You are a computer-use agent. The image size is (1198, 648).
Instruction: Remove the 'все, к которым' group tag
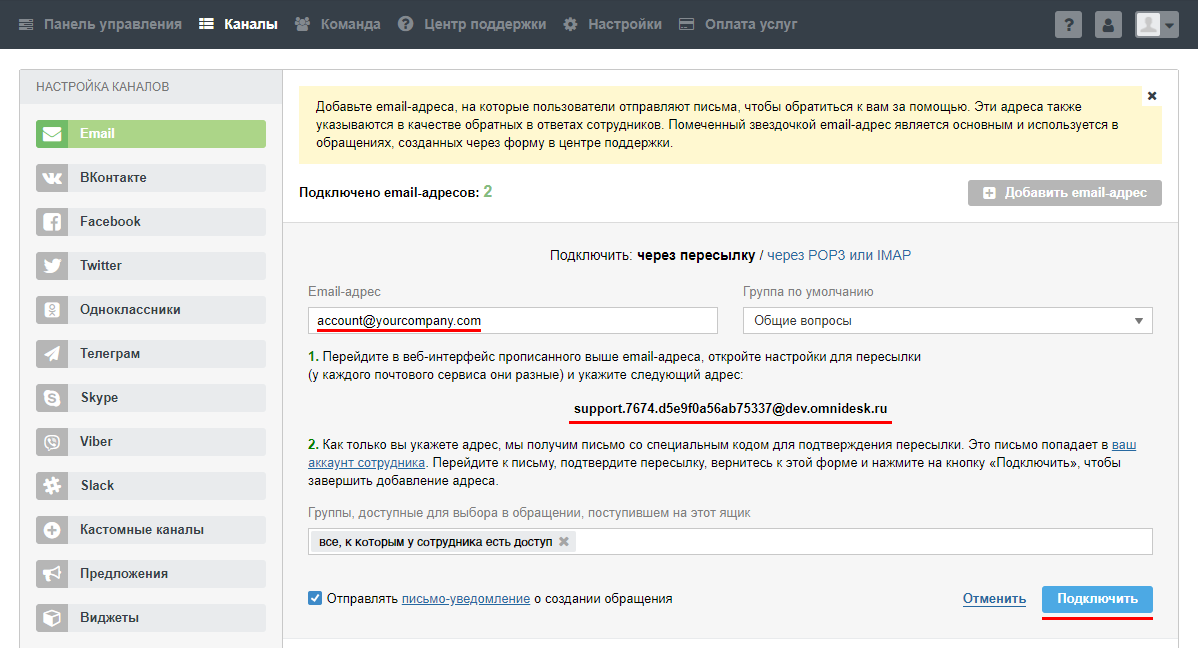click(564, 541)
